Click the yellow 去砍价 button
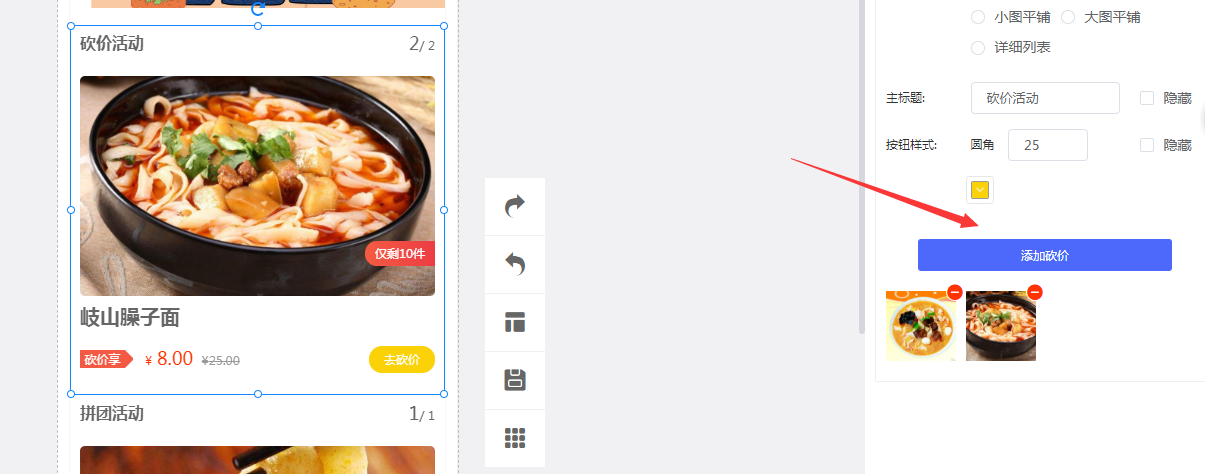Screen dimensions: 1205x474 coord(402,359)
